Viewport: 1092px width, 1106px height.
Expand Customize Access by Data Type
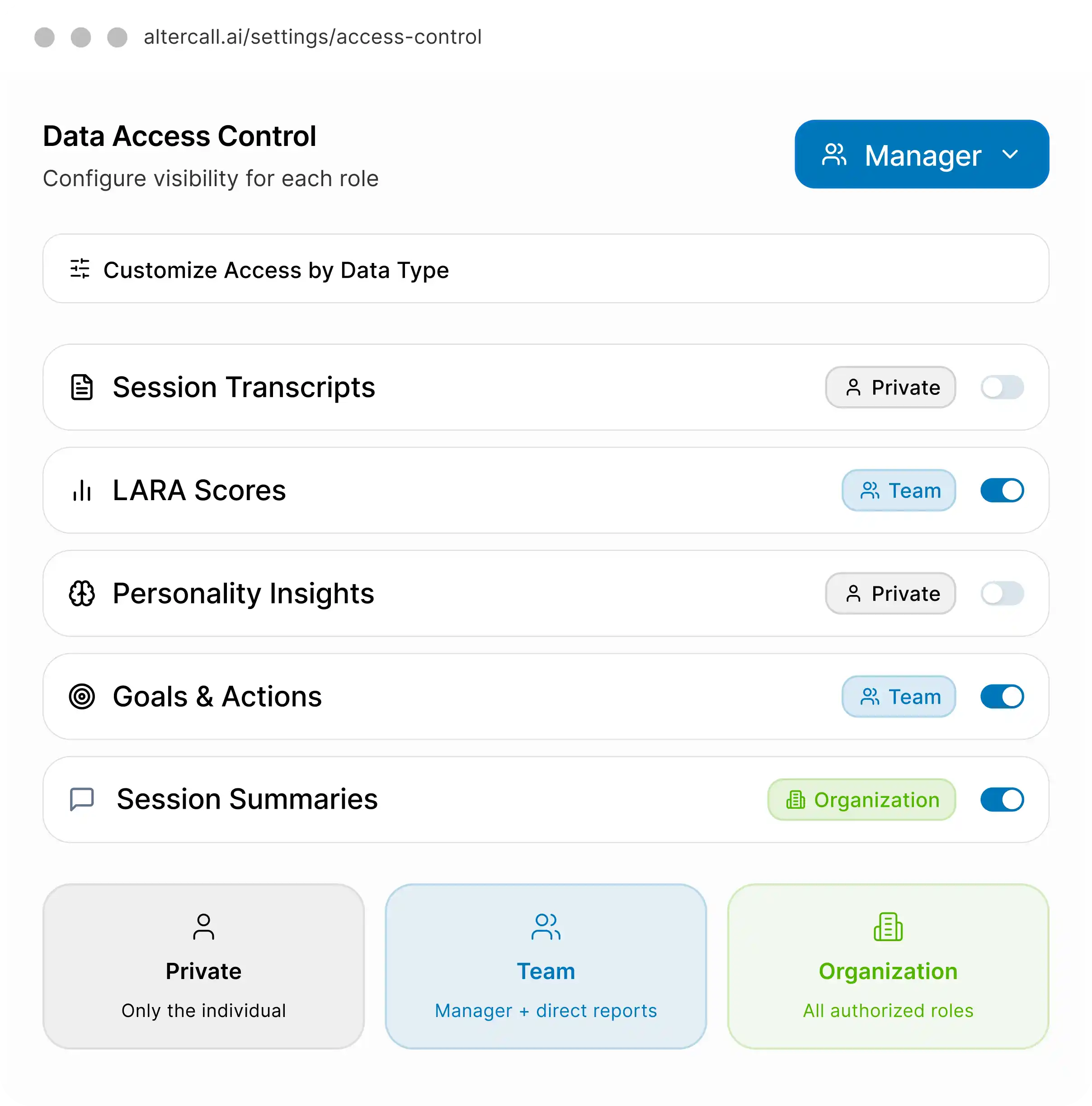(x=276, y=270)
